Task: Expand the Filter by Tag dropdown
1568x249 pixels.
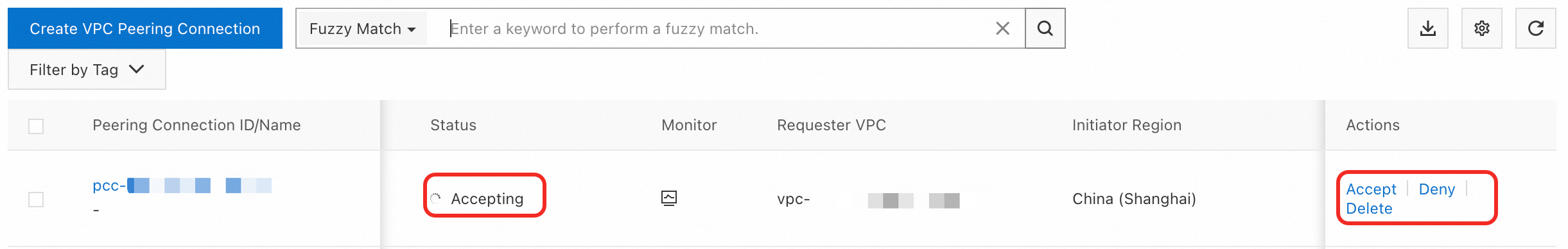Action: [x=87, y=69]
